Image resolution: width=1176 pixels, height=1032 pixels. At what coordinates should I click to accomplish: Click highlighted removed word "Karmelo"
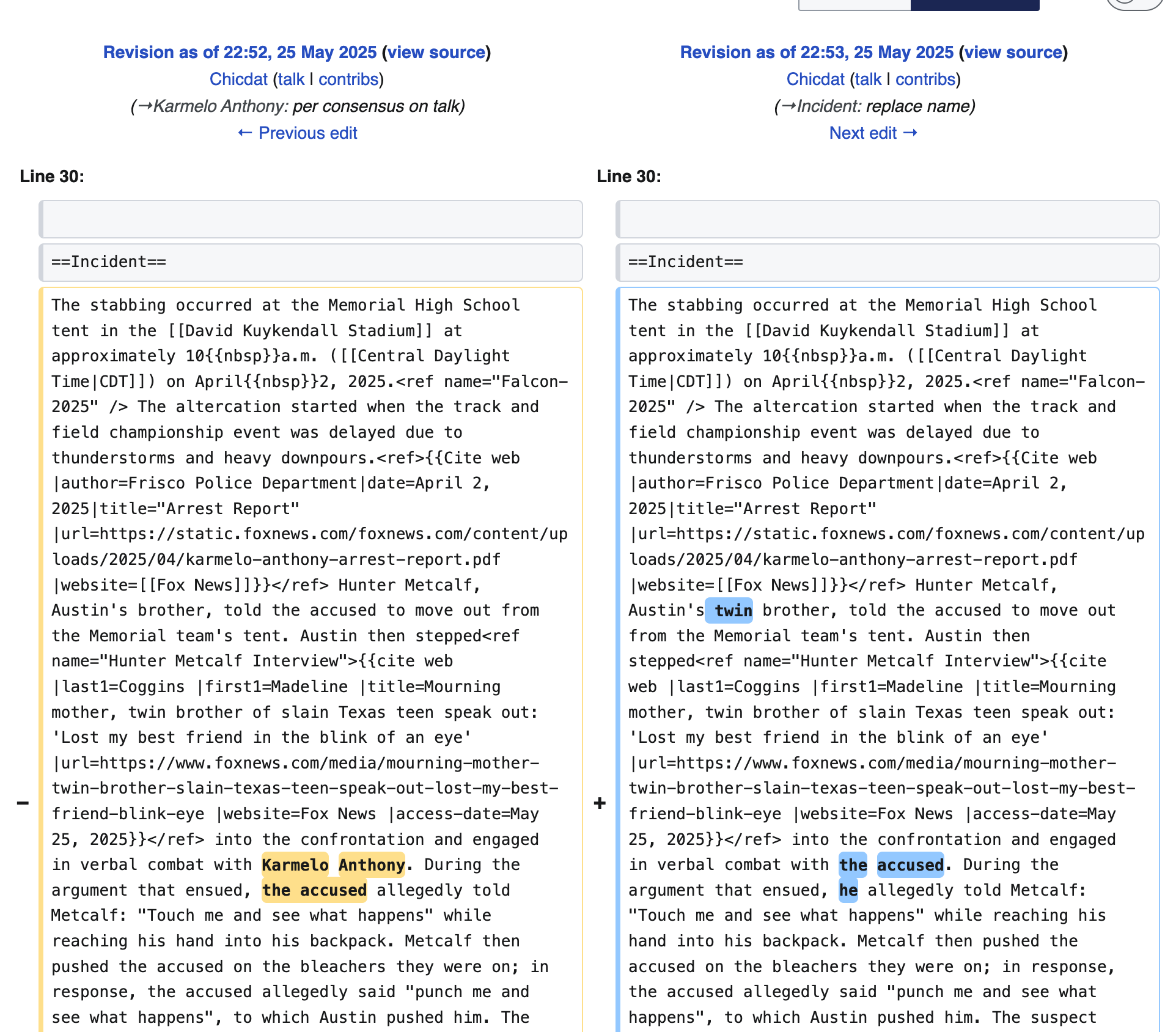click(295, 865)
